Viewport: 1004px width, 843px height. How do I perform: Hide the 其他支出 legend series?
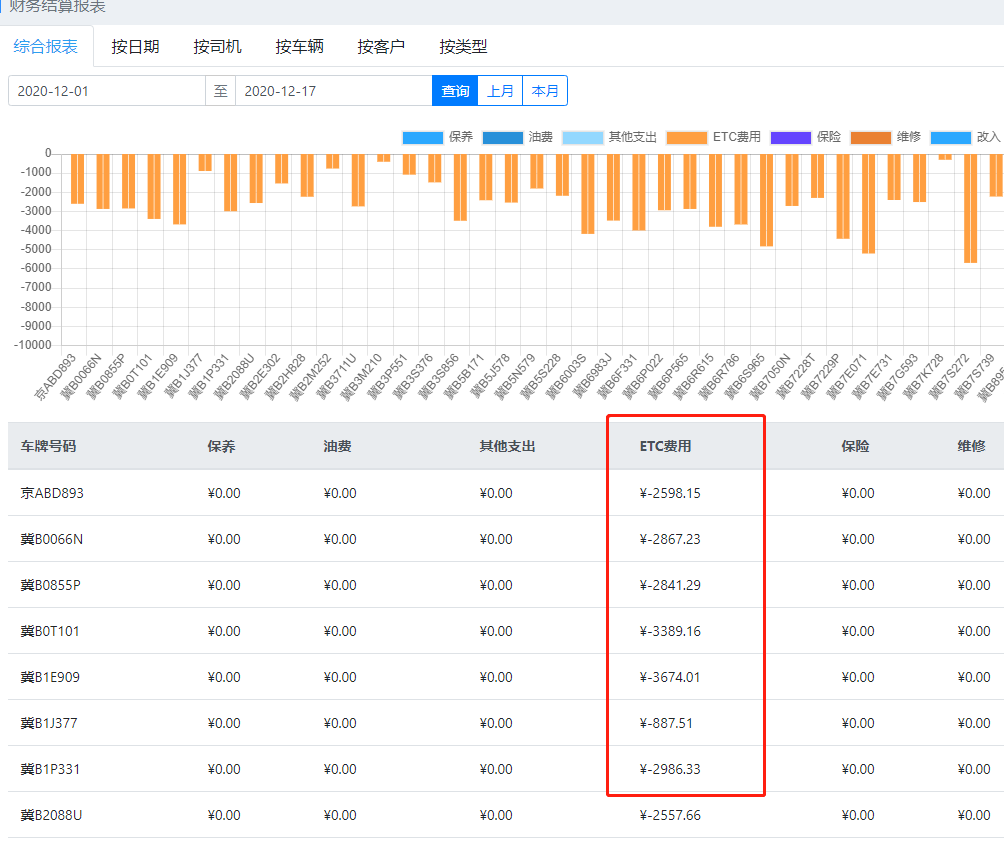(x=582, y=137)
